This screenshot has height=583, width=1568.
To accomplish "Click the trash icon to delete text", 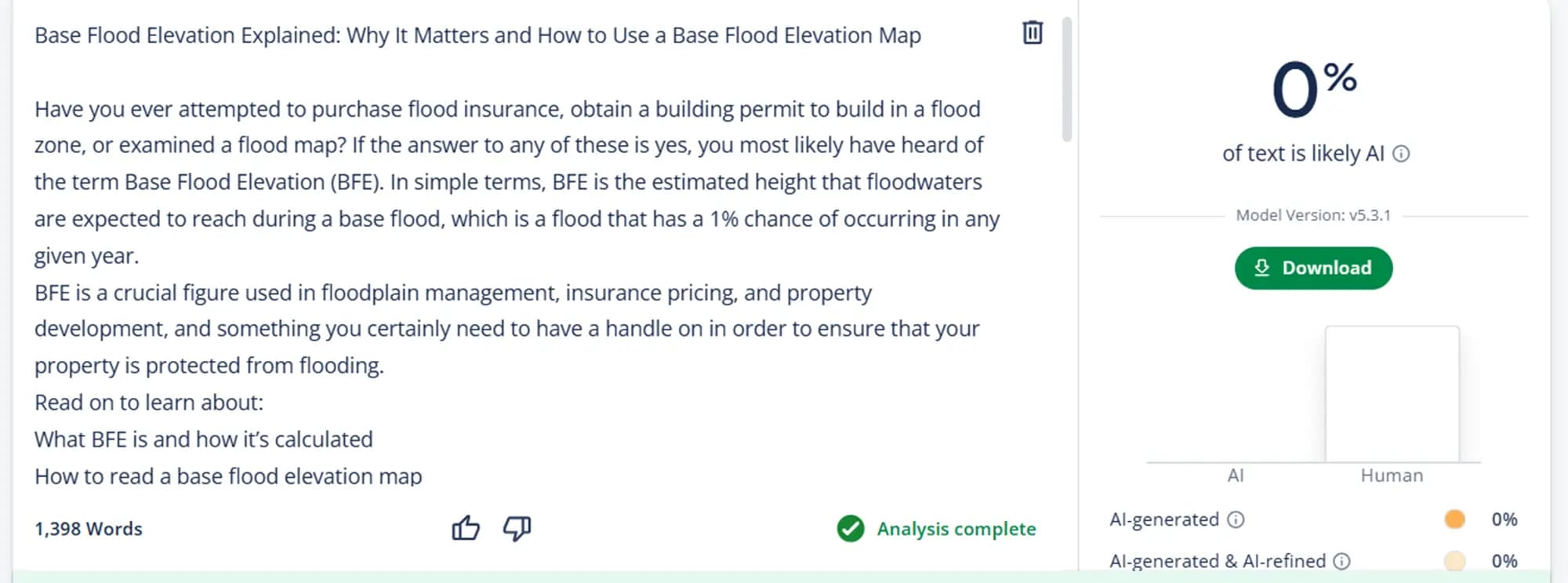I will coord(1033,33).
